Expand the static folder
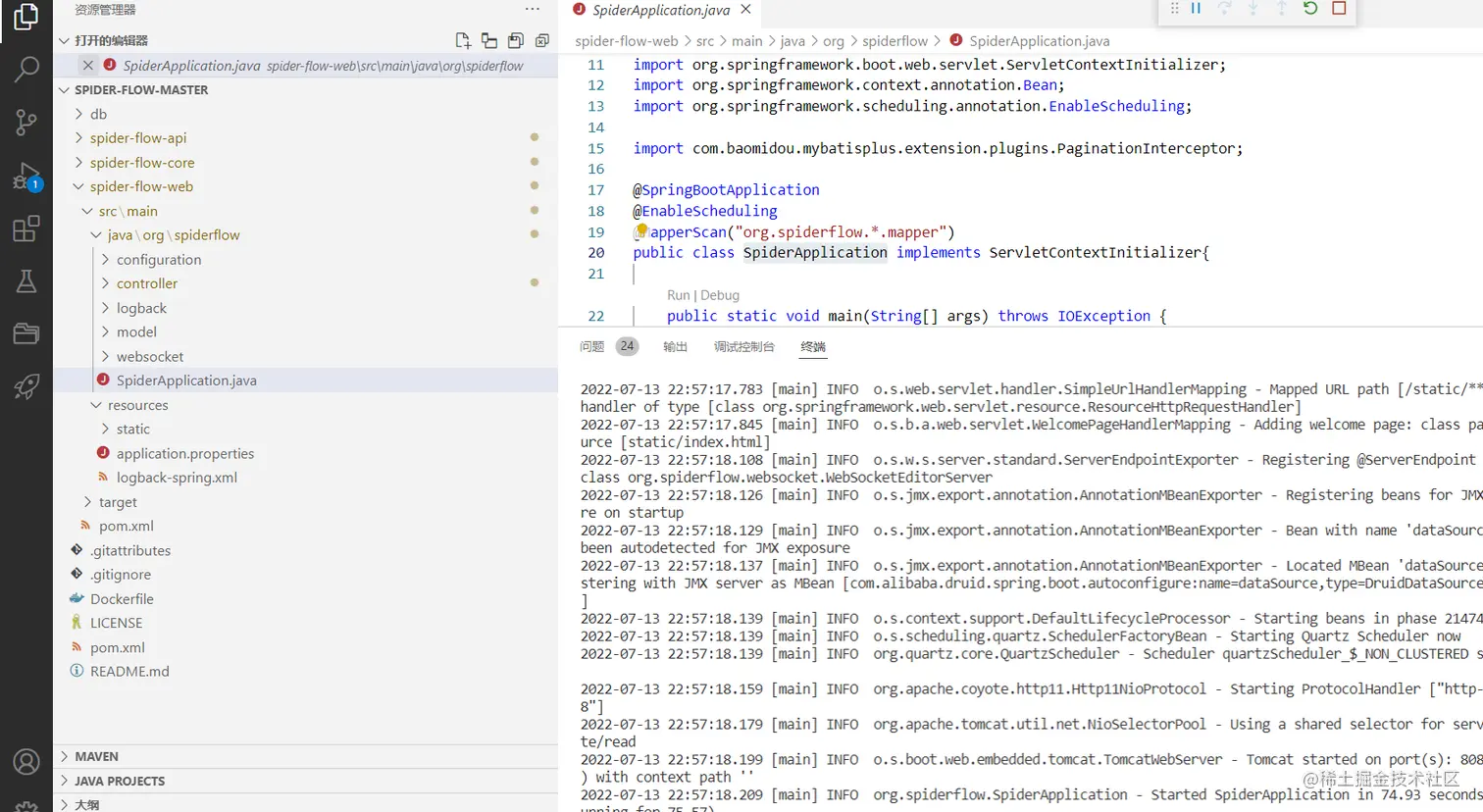Screen dimensions: 1483x812 tap(106, 429)
